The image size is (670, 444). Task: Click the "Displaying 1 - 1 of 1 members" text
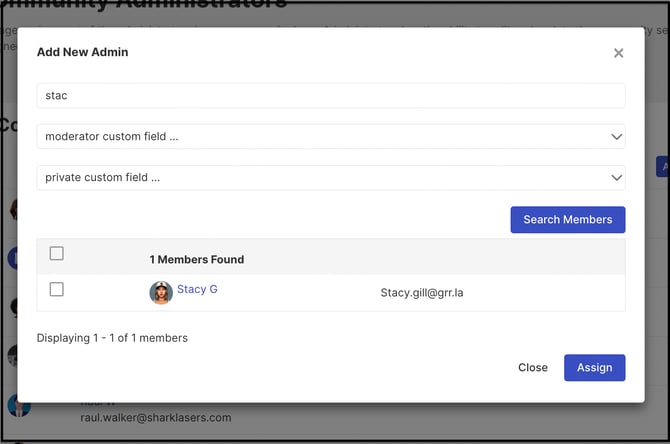[x=112, y=338]
